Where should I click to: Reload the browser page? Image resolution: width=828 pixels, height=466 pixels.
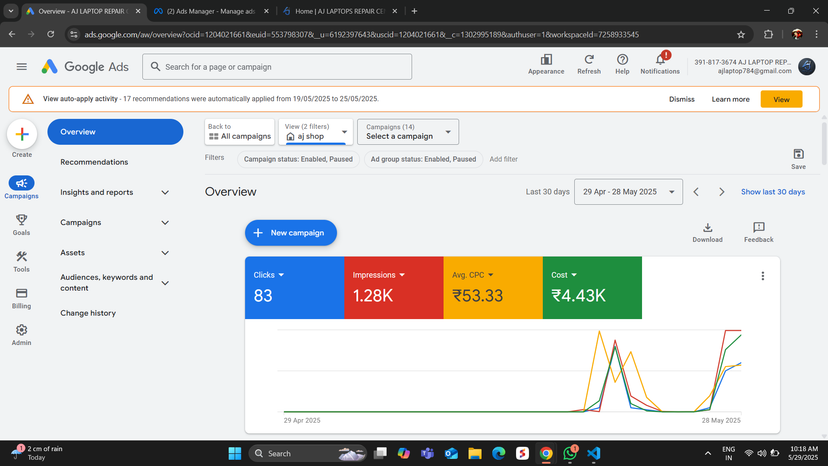point(51,34)
